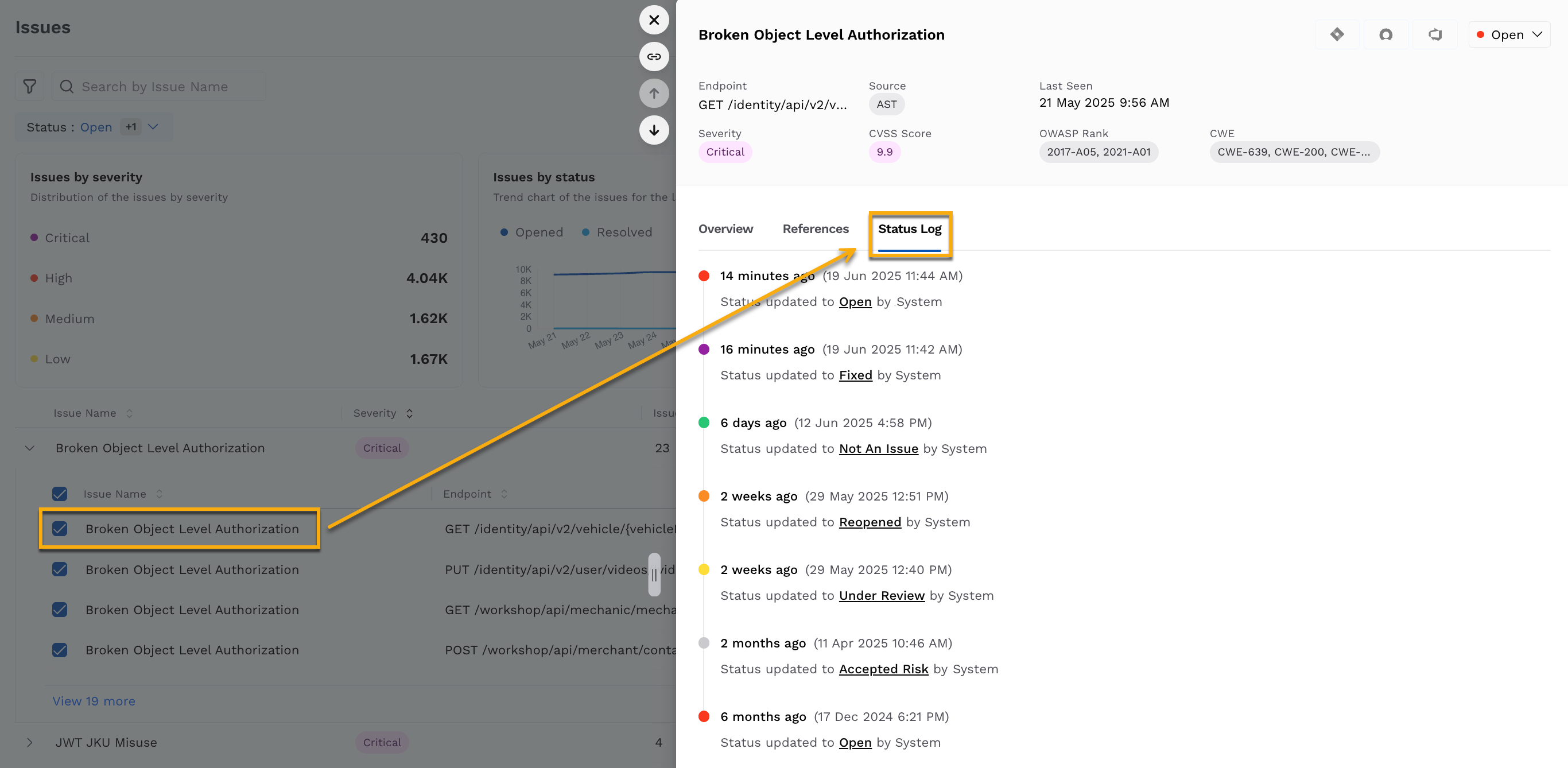Create ServiceNow ticket from circular icon

[x=1385, y=34]
